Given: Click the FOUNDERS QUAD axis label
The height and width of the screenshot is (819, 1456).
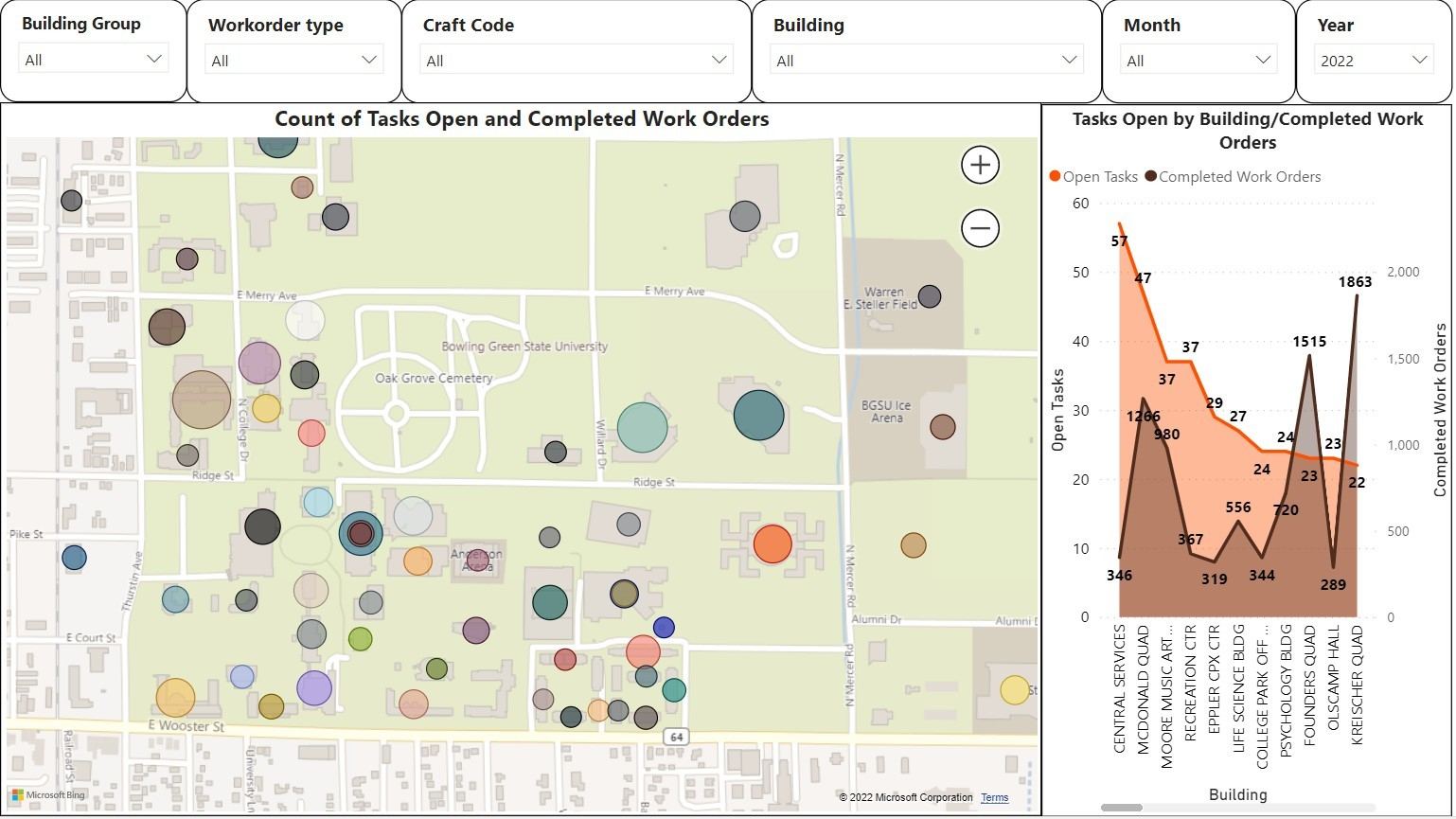Looking at the screenshot, I should click(x=1309, y=685).
